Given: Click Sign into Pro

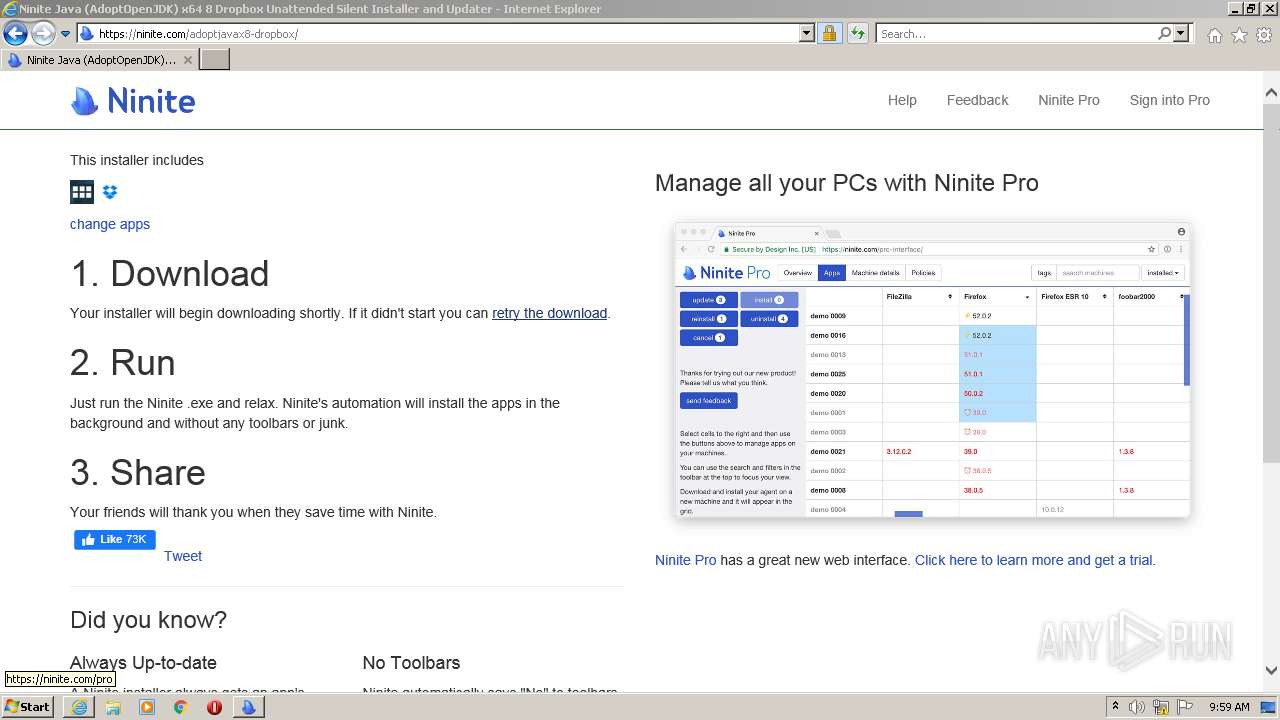Looking at the screenshot, I should click(1169, 100).
